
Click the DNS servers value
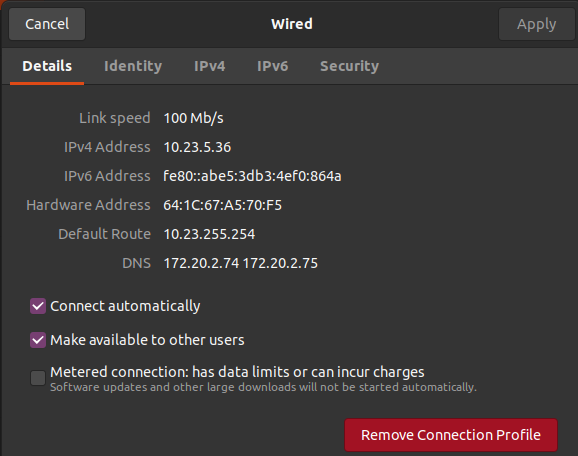(x=240, y=263)
